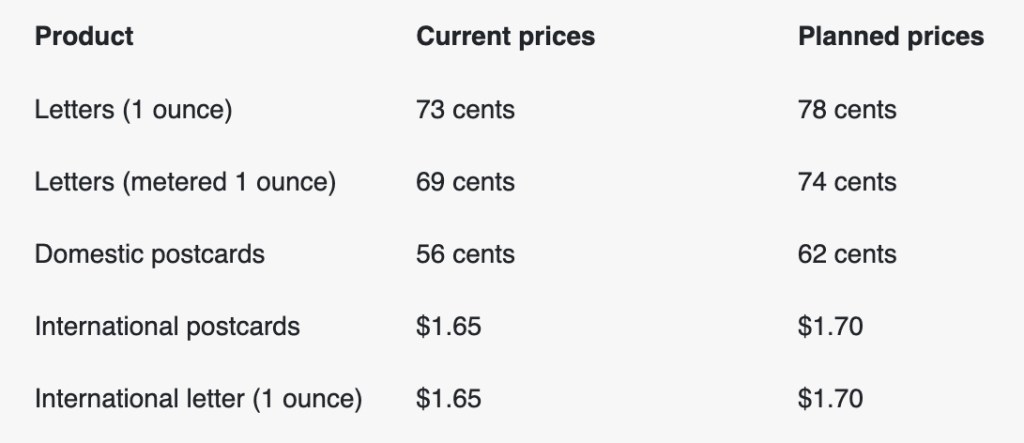Screen dimensions: 1024x443
Task: Click the word "Domestic" in the postcards row
Action: (89, 254)
